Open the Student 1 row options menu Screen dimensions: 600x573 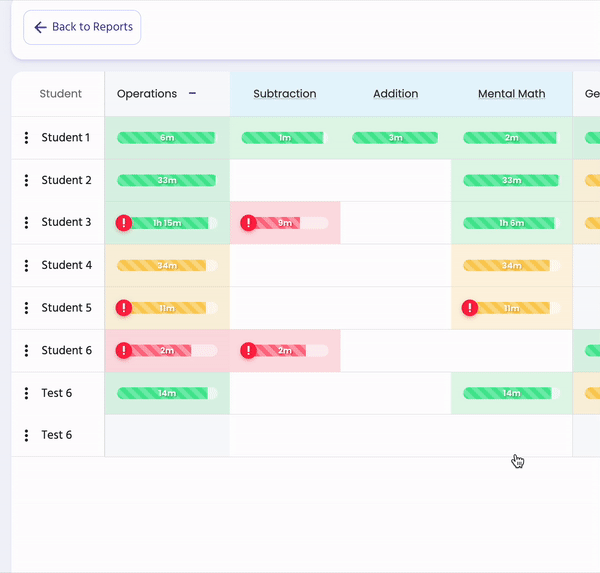pyautogui.click(x=26, y=138)
